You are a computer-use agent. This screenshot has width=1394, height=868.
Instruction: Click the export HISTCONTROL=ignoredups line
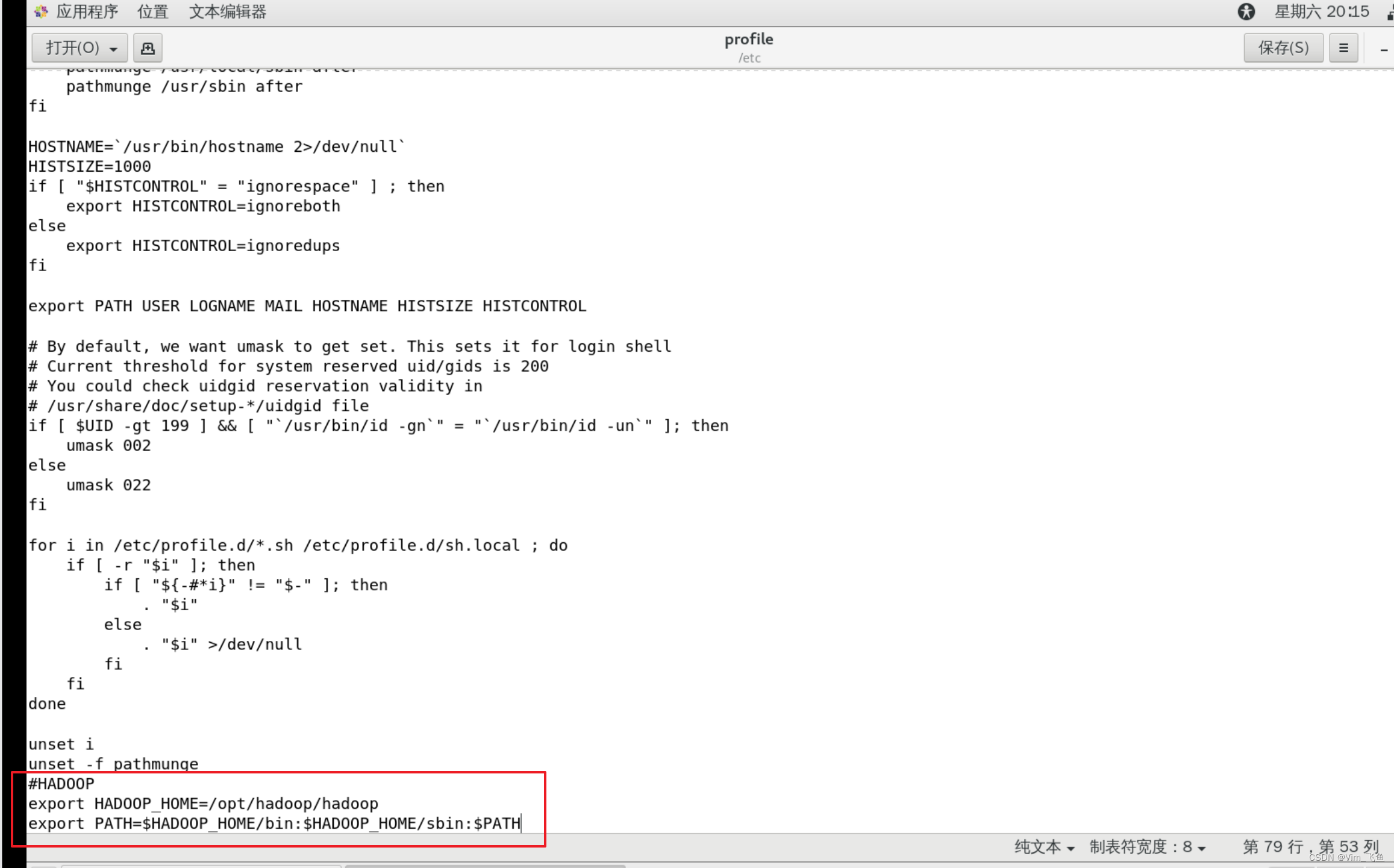tap(203, 246)
